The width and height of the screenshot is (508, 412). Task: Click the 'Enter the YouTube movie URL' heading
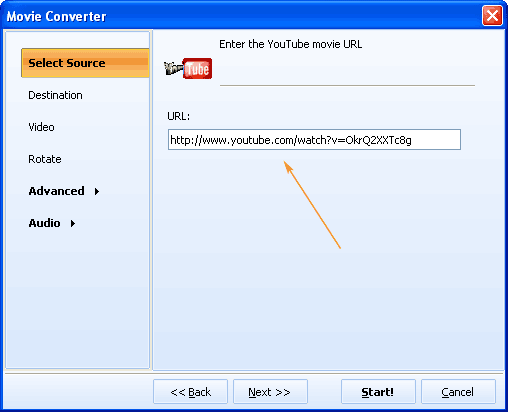tap(290, 44)
